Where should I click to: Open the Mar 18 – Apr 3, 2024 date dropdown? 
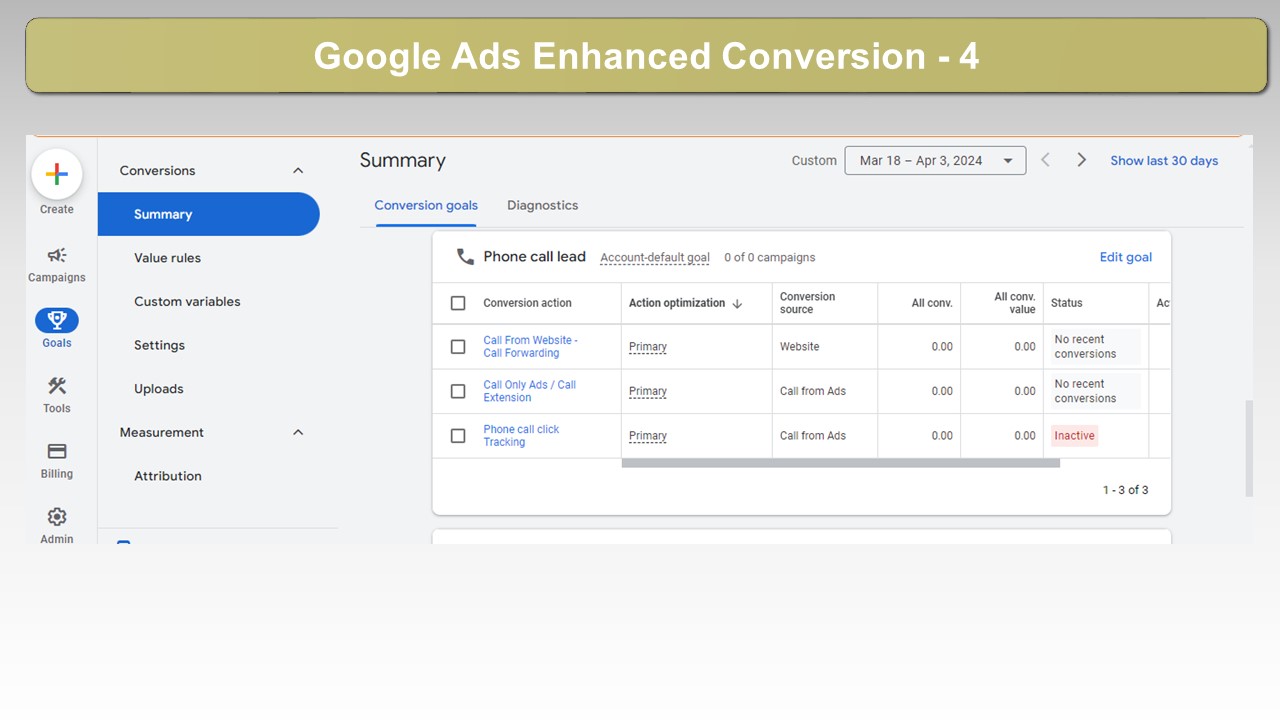coord(935,160)
